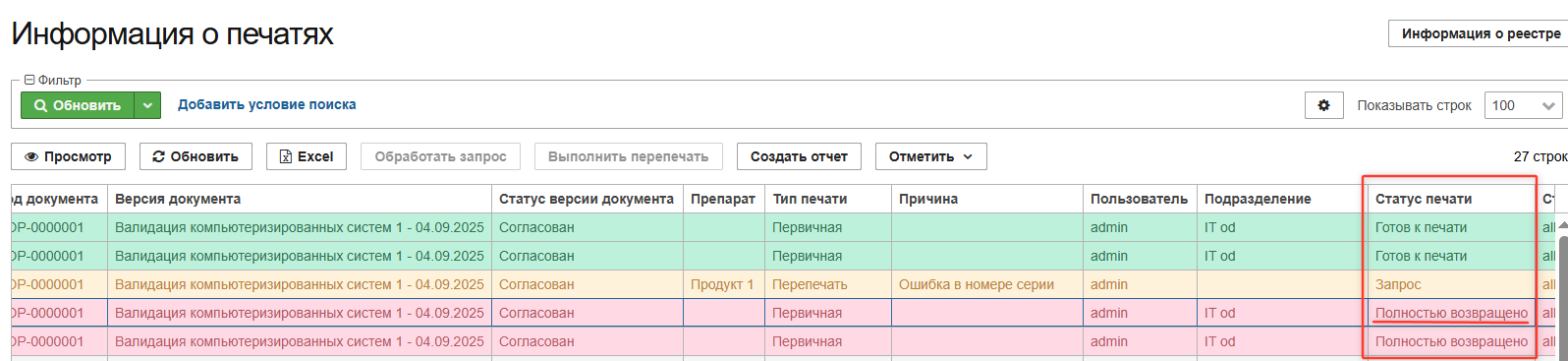The width and height of the screenshot is (1568, 361).
Task: Click the 27 строк row count text
Action: point(1540,156)
